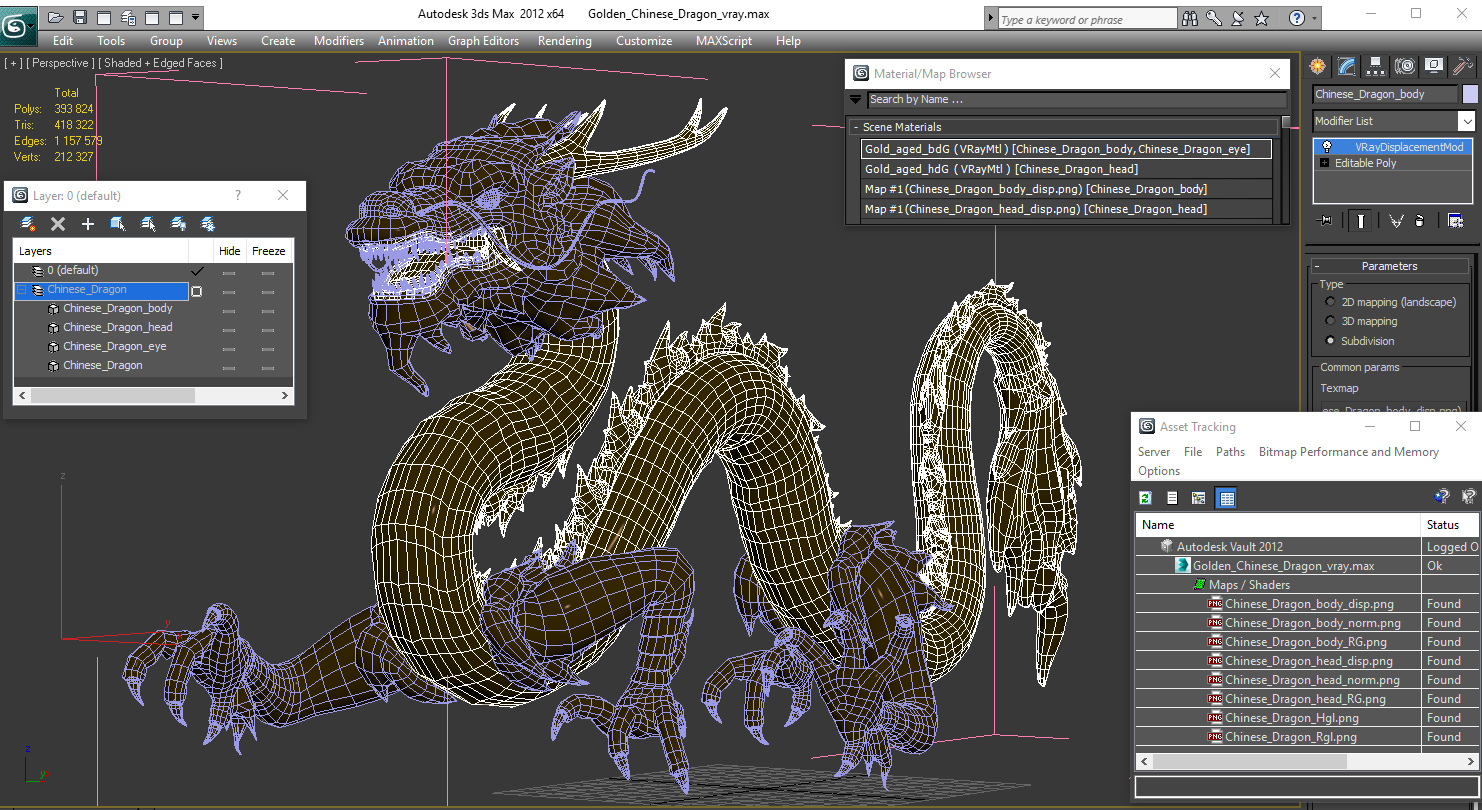Click Configure Modifier Sets icon

1456,221
